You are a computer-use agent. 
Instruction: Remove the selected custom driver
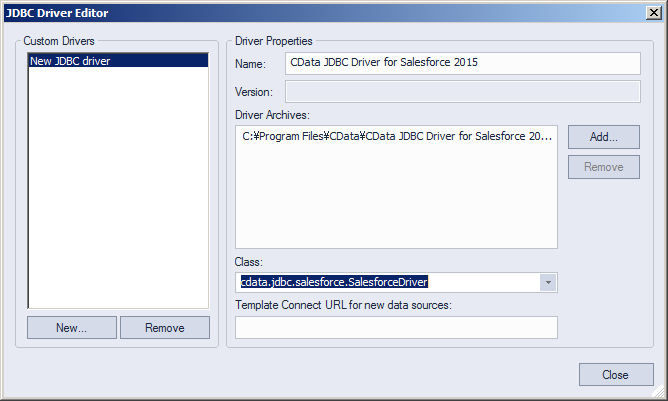tap(164, 327)
